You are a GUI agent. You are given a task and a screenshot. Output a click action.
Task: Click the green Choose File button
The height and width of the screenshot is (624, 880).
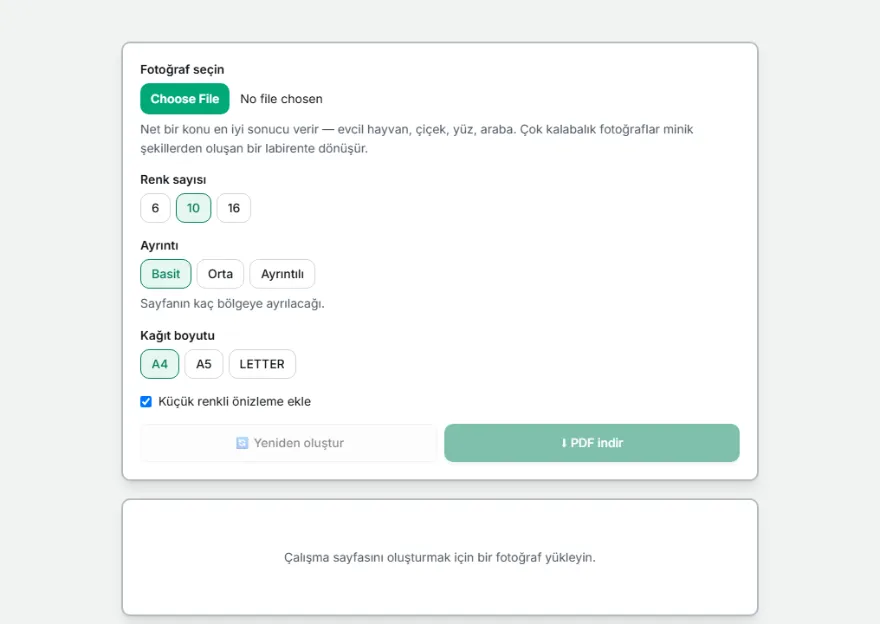tap(185, 99)
